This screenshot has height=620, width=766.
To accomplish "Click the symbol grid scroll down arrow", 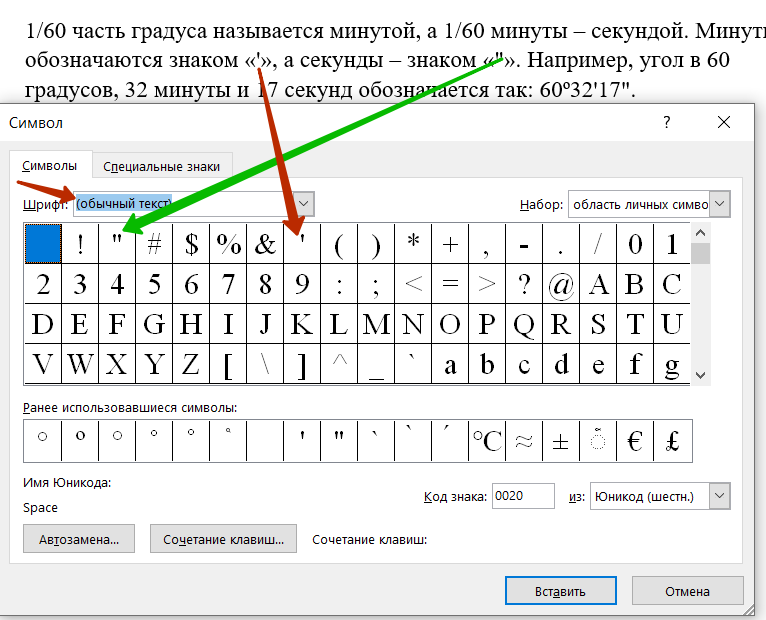I will tap(701, 375).
